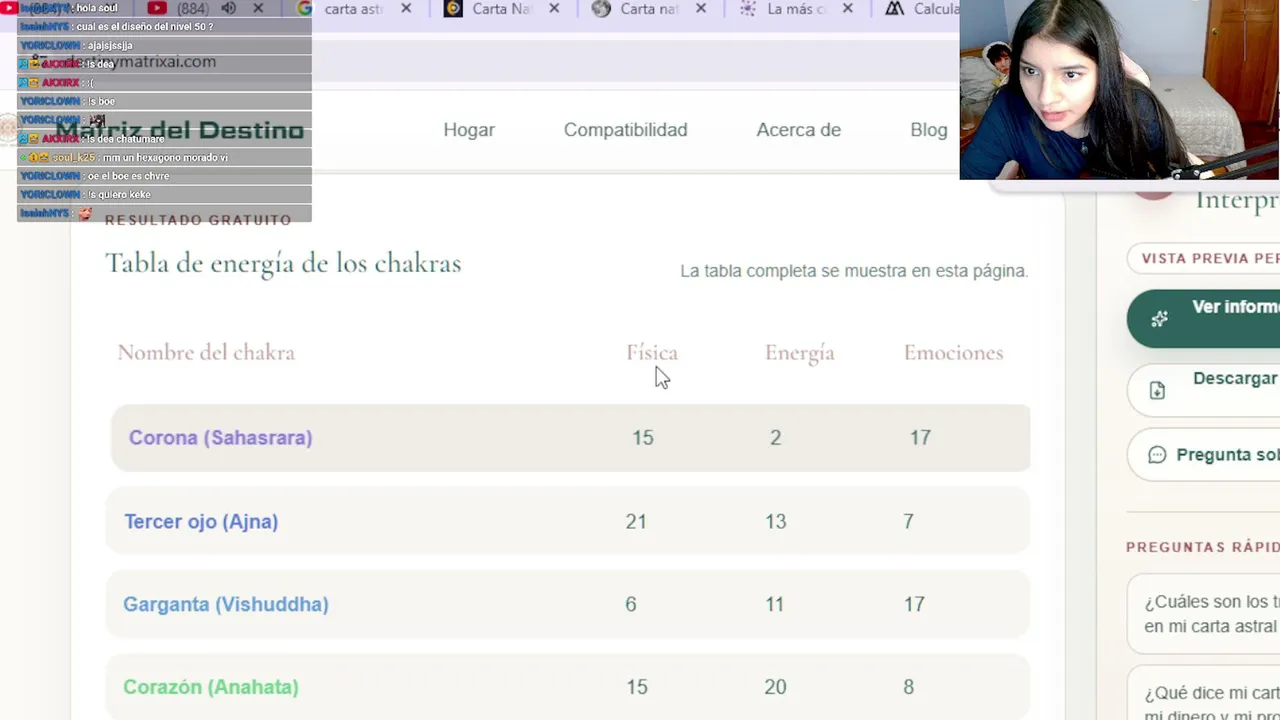Click the note "La tabla completa se muestra"
Viewport: 1280px width, 720px height.
click(853, 271)
